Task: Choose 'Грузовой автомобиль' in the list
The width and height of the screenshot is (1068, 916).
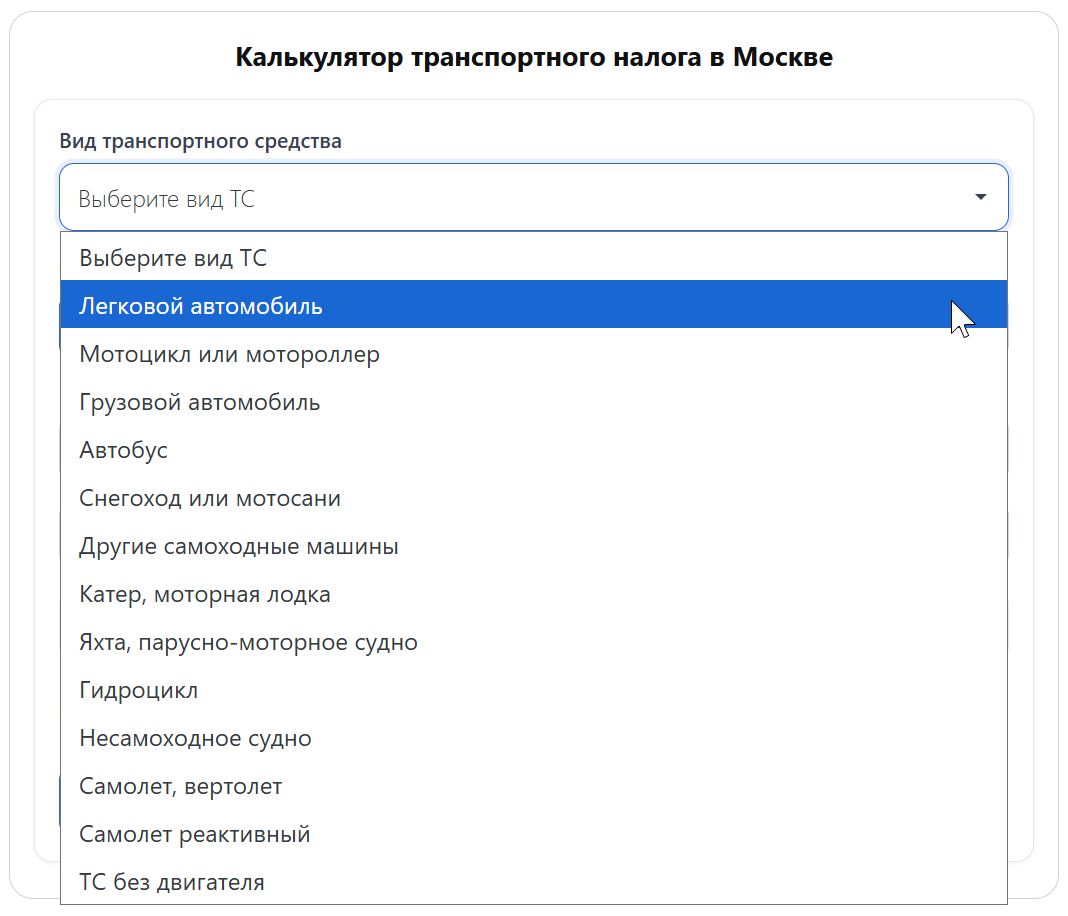Action: (199, 402)
